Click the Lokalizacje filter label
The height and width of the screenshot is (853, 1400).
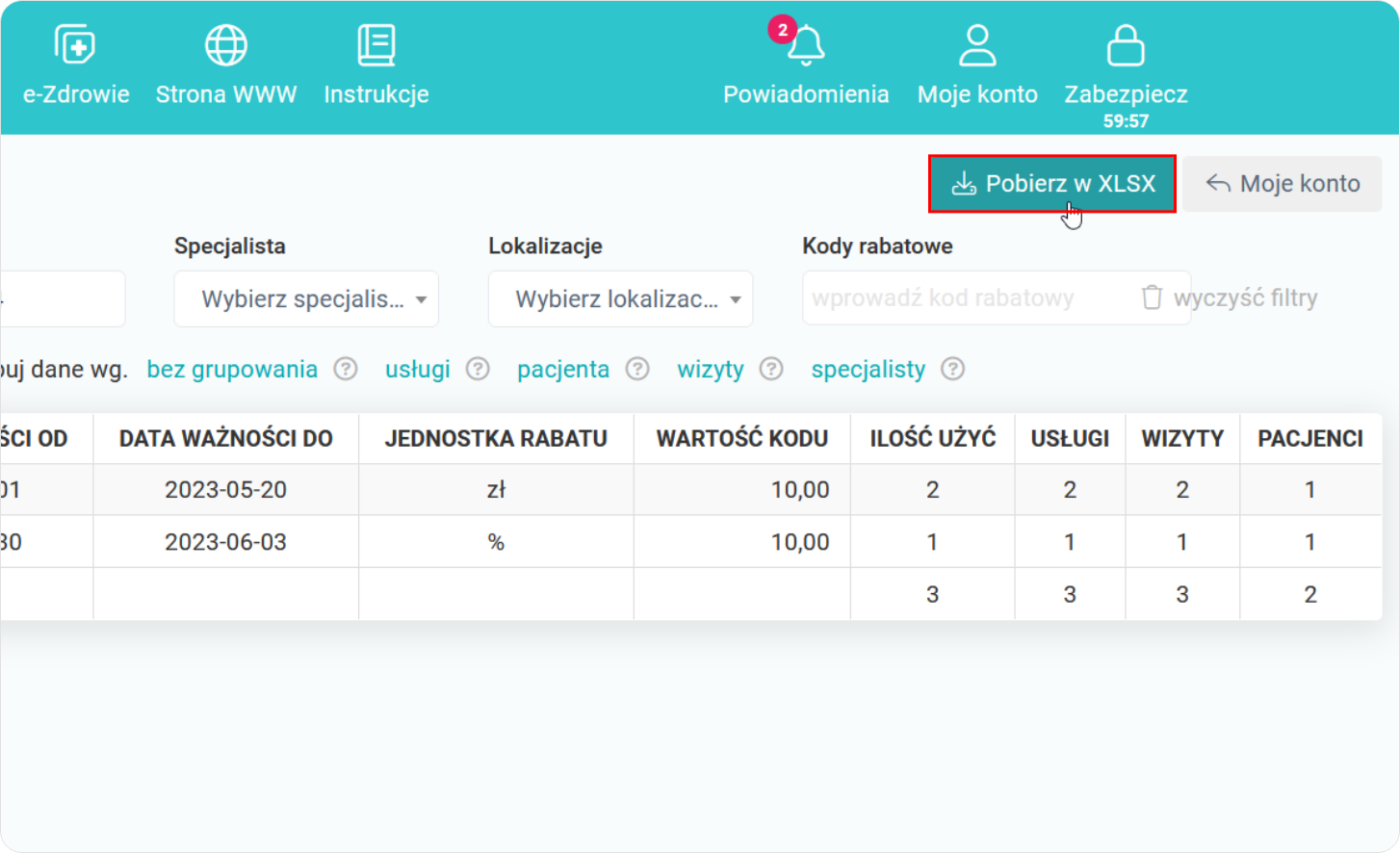click(x=545, y=246)
